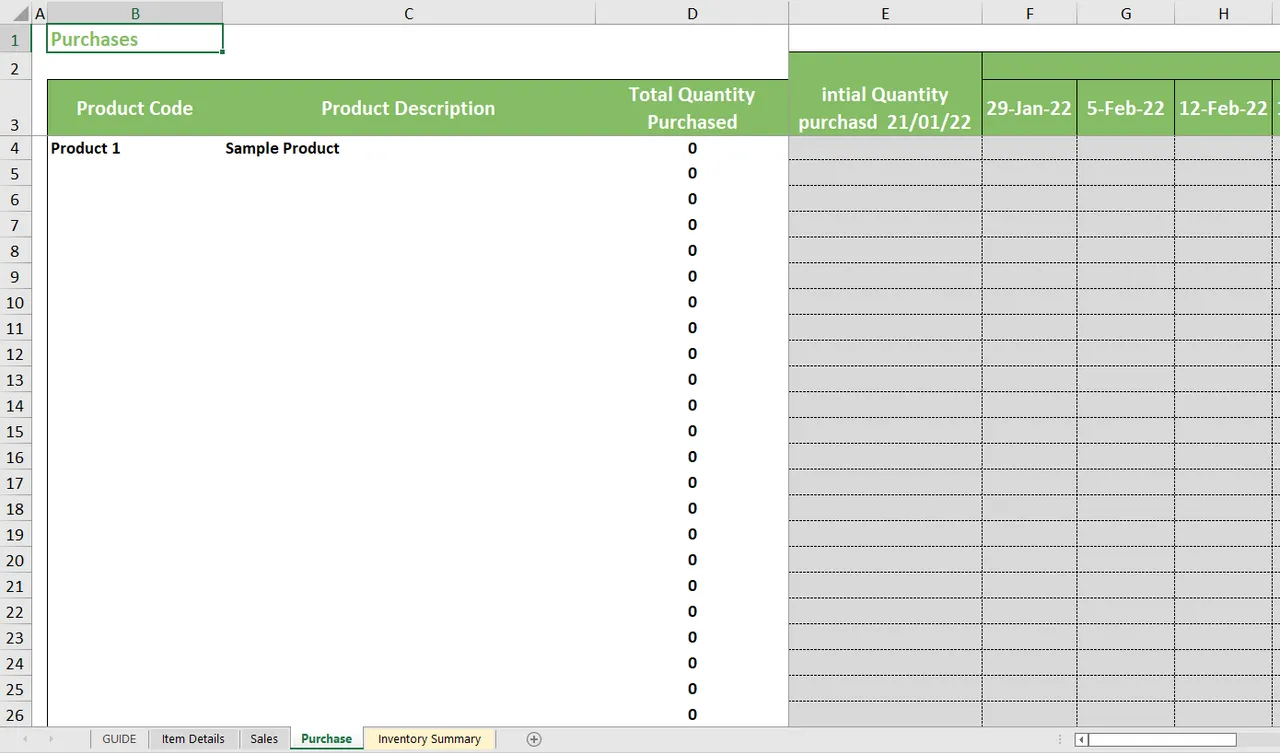Click the Select All corner triangle
The image size is (1280, 753).
(x=23, y=14)
